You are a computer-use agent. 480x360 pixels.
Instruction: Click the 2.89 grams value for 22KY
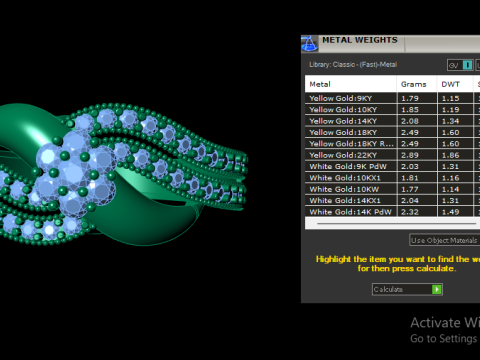click(410, 155)
